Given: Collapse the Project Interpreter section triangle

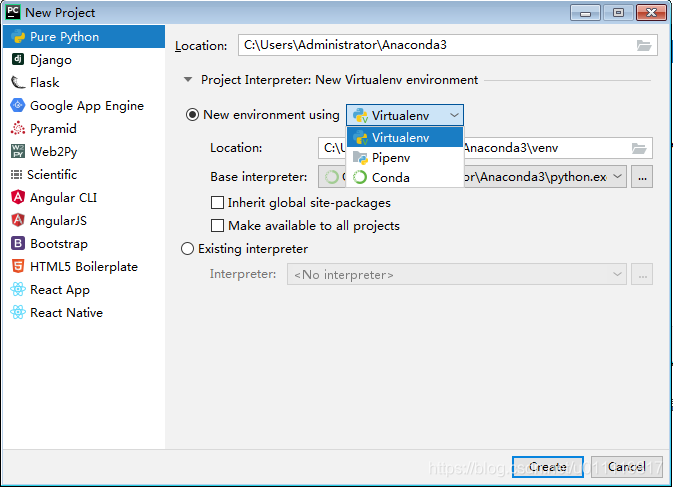Looking at the screenshot, I should click(x=188, y=79).
